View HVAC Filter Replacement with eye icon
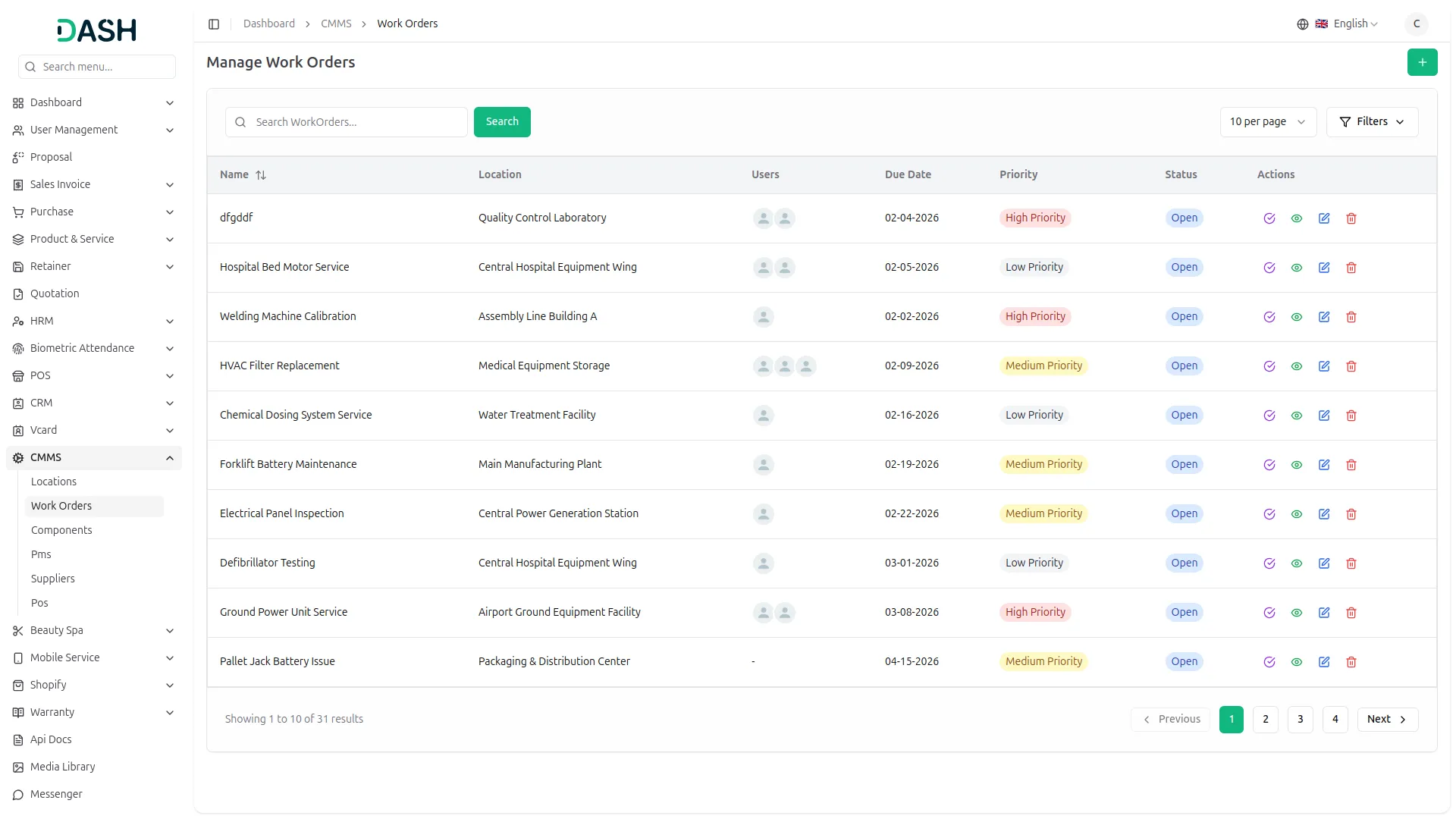1456x819 pixels. 1296,366
